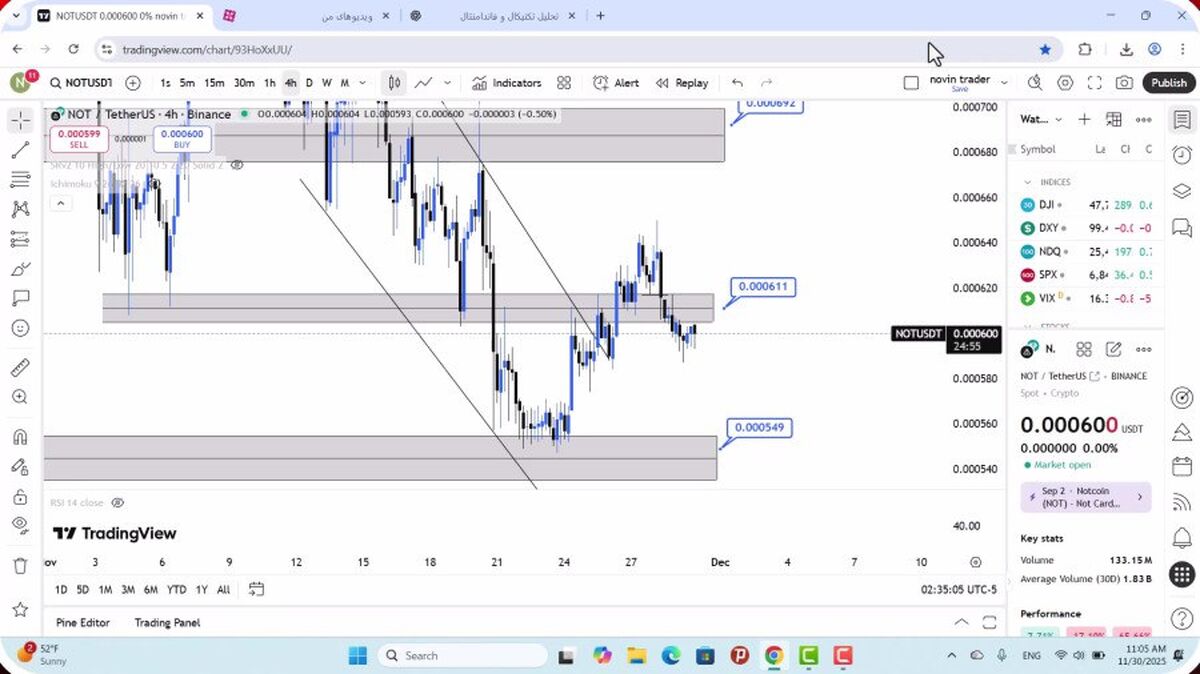Image resolution: width=1200 pixels, height=674 pixels.
Task: Open the Trading Panel tab
Action: [x=167, y=622]
